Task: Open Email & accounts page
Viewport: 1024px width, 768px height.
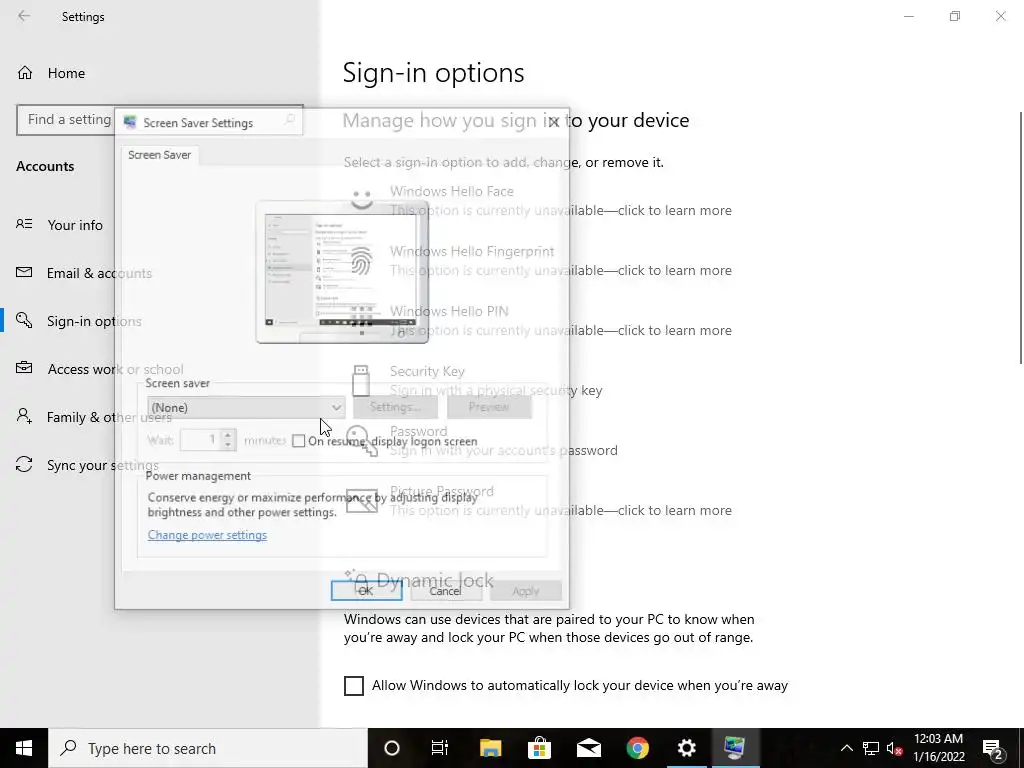Action: pyautogui.click(x=99, y=273)
